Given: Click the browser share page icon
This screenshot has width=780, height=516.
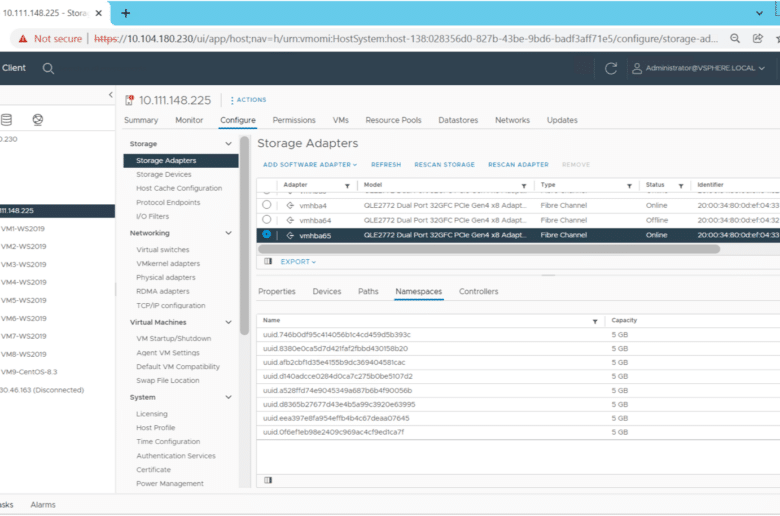Looking at the screenshot, I should click(758, 39).
